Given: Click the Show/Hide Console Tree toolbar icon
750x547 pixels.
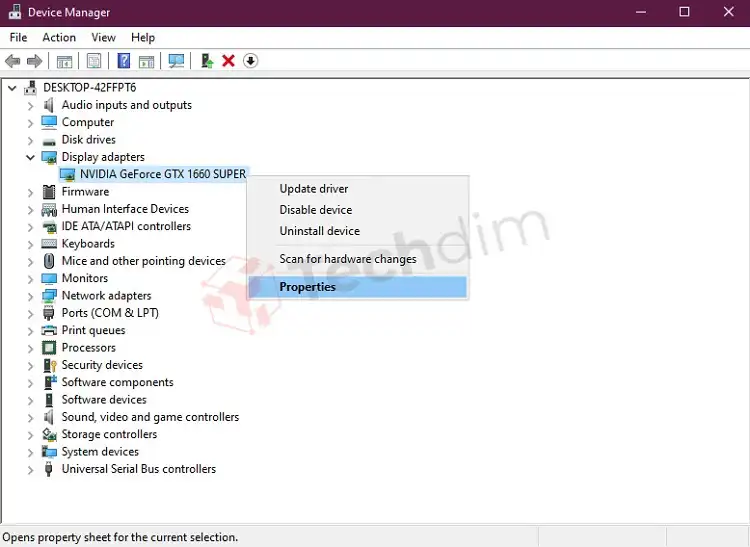Looking at the screenshot, I should click(x=64, y=61).
